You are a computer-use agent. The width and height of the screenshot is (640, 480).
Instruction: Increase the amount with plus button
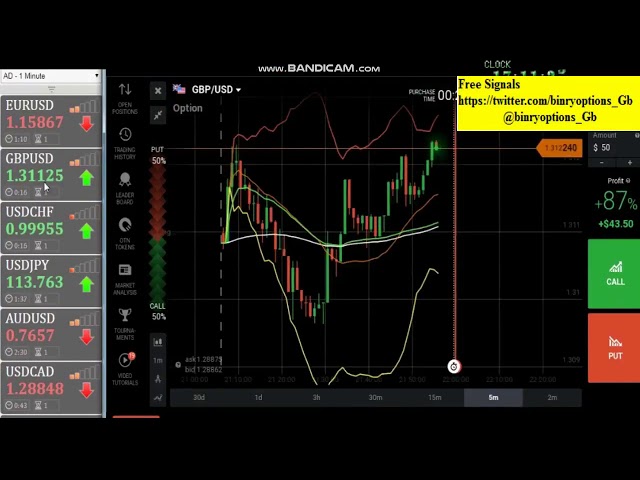[634, 148]
